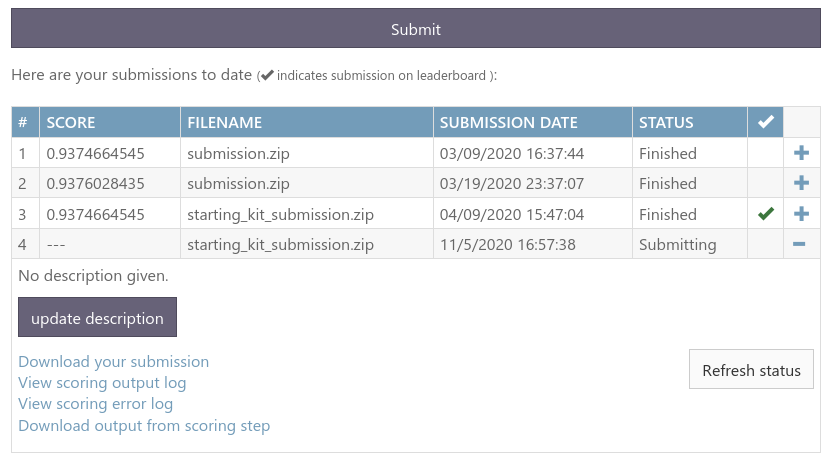837x468 pixels.
Task: Click Download output from scoring step
Action: click(144, 426)
